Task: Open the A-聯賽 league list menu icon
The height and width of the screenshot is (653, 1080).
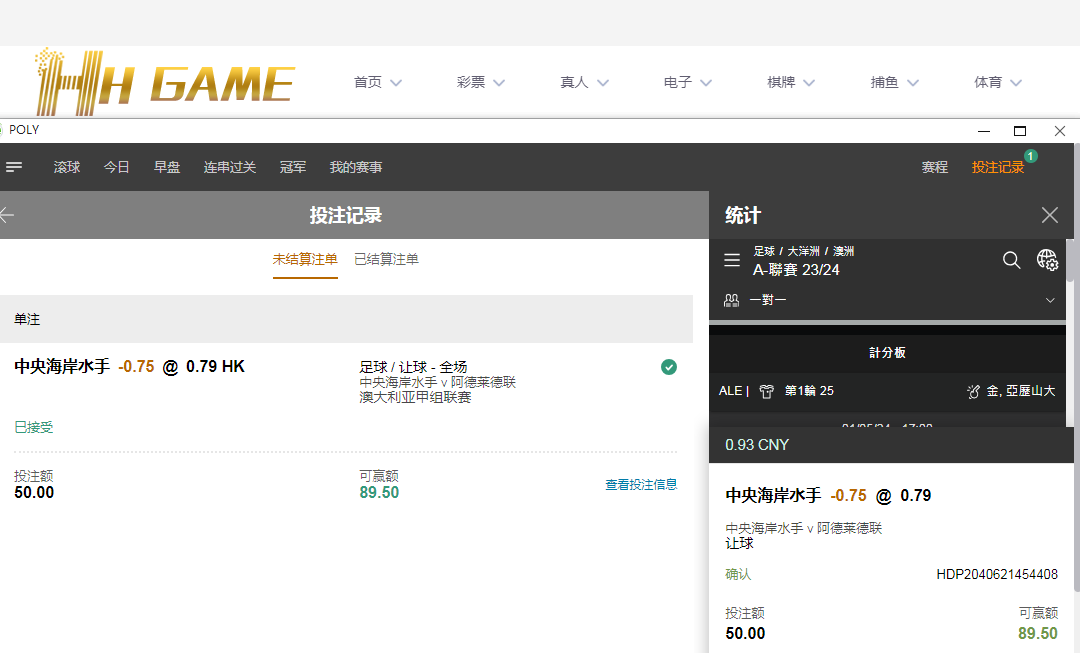Action: (x=732, y=260)
